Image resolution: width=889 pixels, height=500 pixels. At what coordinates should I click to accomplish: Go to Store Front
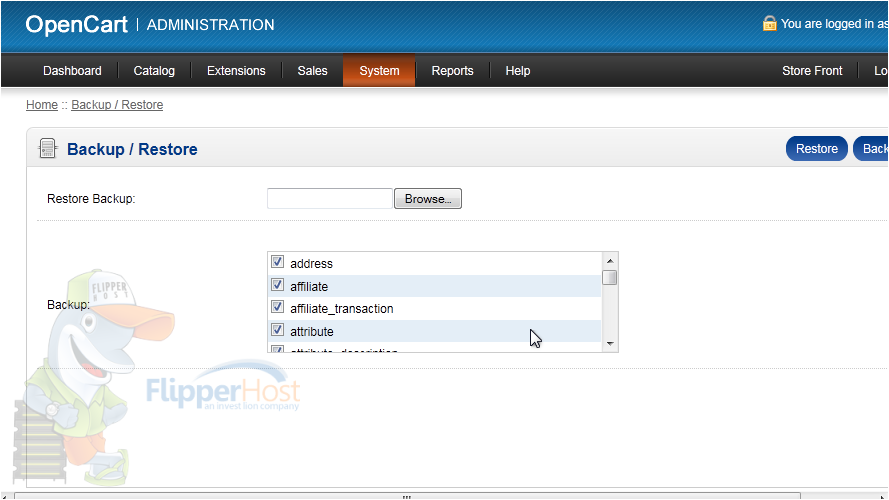(x=812, y=71)
